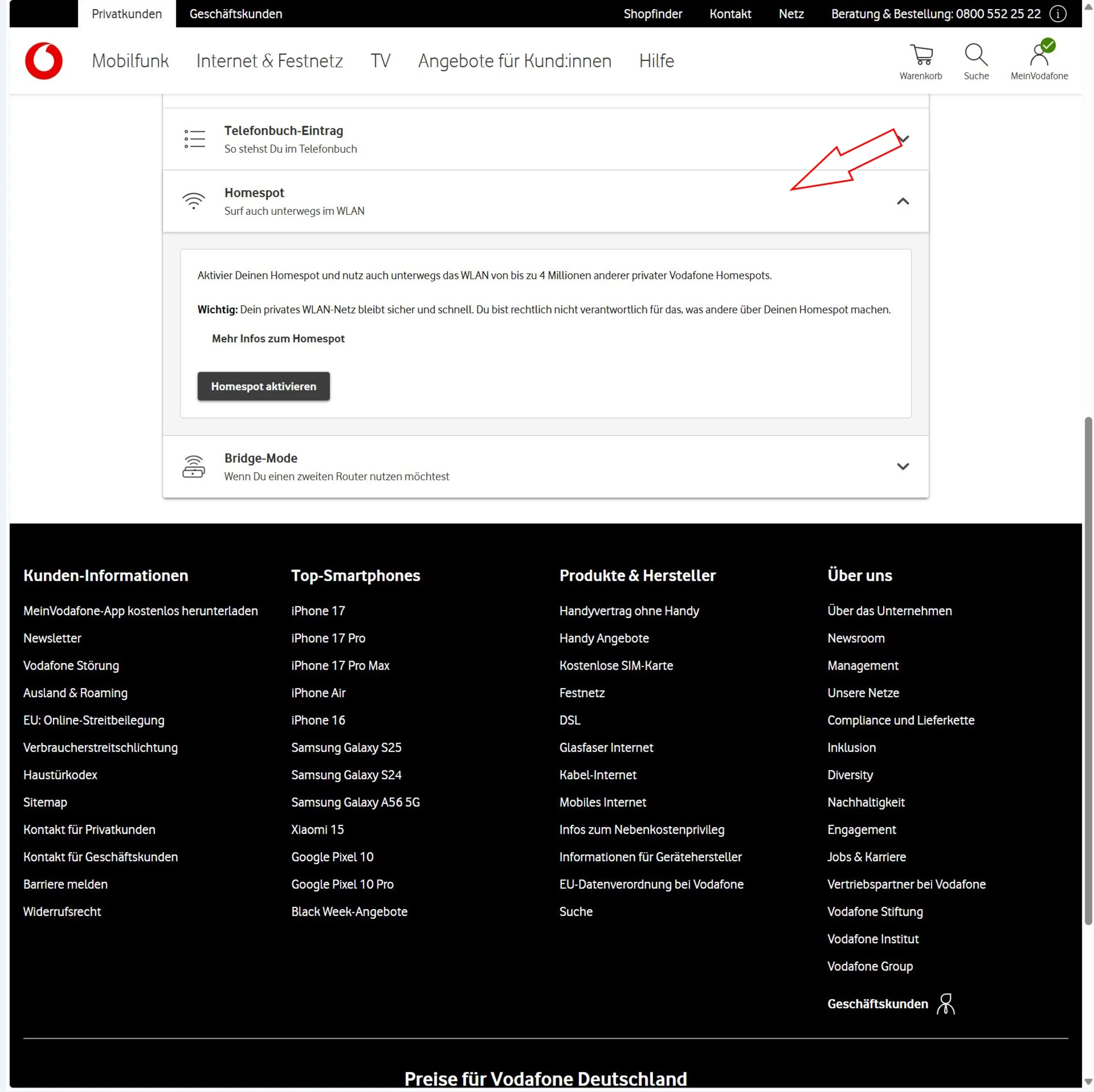Image resolution: width=1094 pixels, height=1092 pixels.
Task: Expand the Telefonbuch-Eintrag section chevron
Action: (905, 139)
